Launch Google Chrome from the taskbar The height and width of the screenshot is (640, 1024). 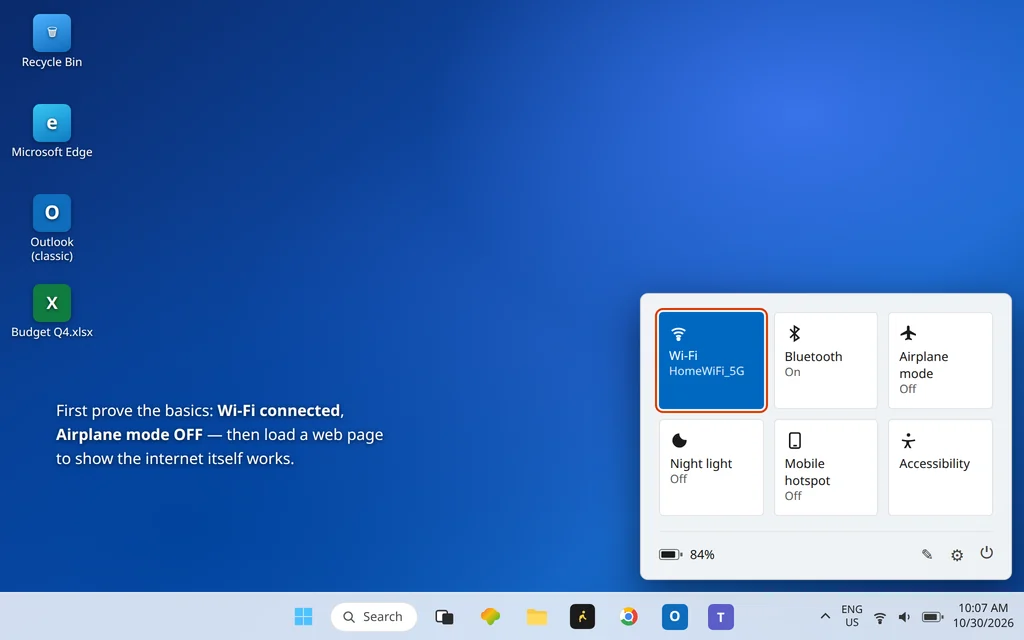628,616
